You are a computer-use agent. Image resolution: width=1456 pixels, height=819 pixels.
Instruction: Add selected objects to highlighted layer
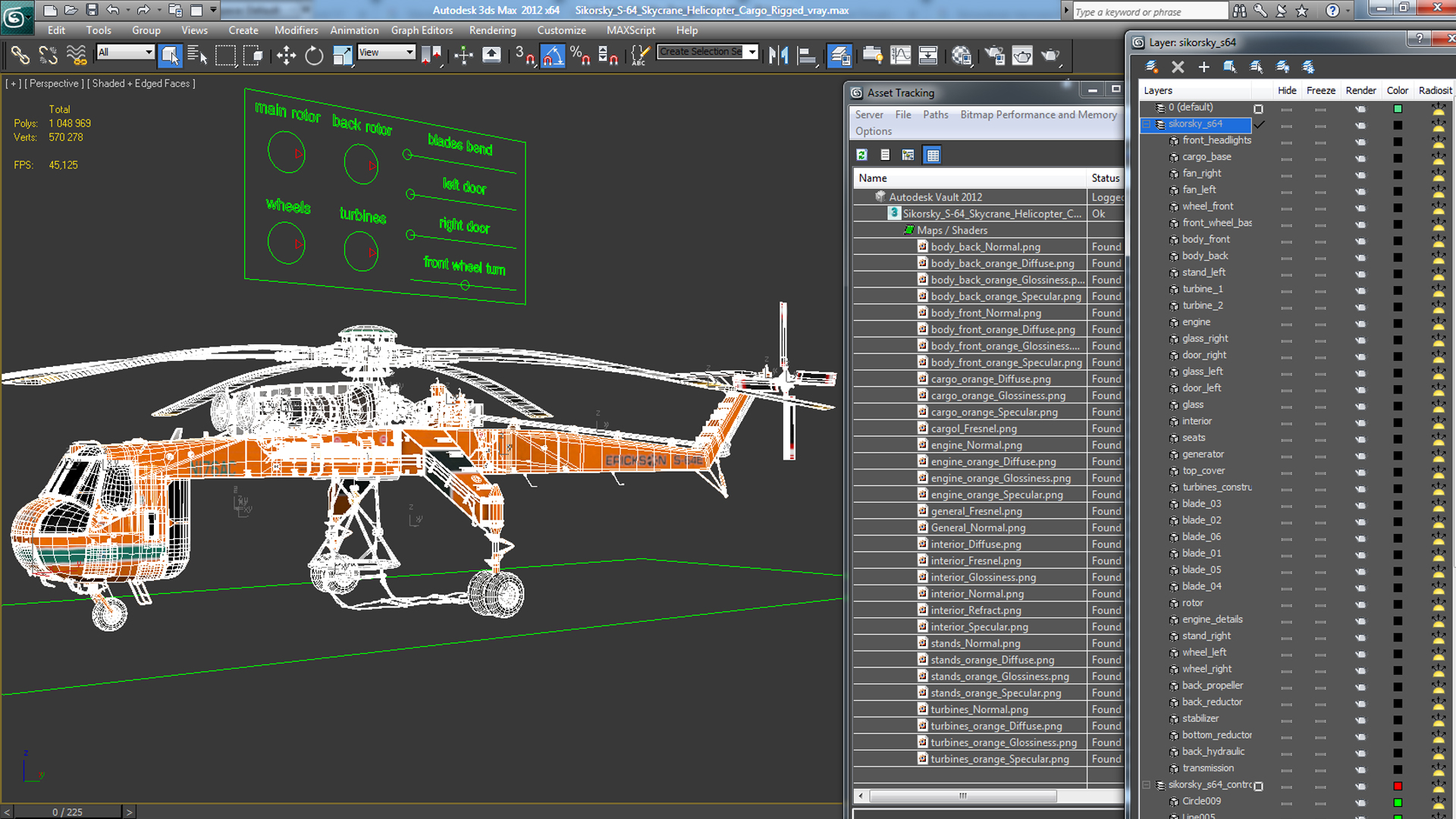click(1203, 67)
